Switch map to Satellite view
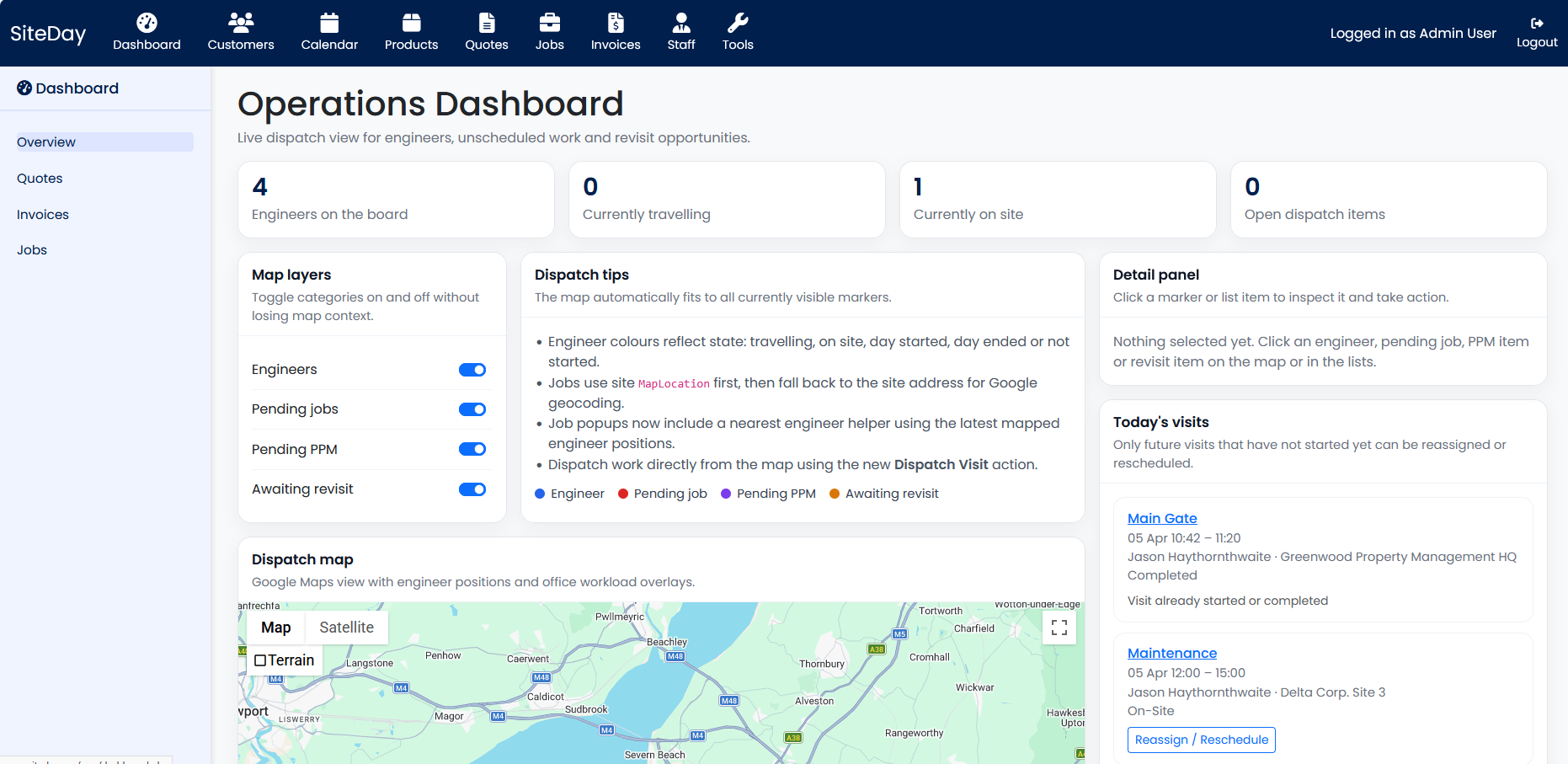Image resolution: width=1568 pixels, height=764 pixels. (346, 628)
